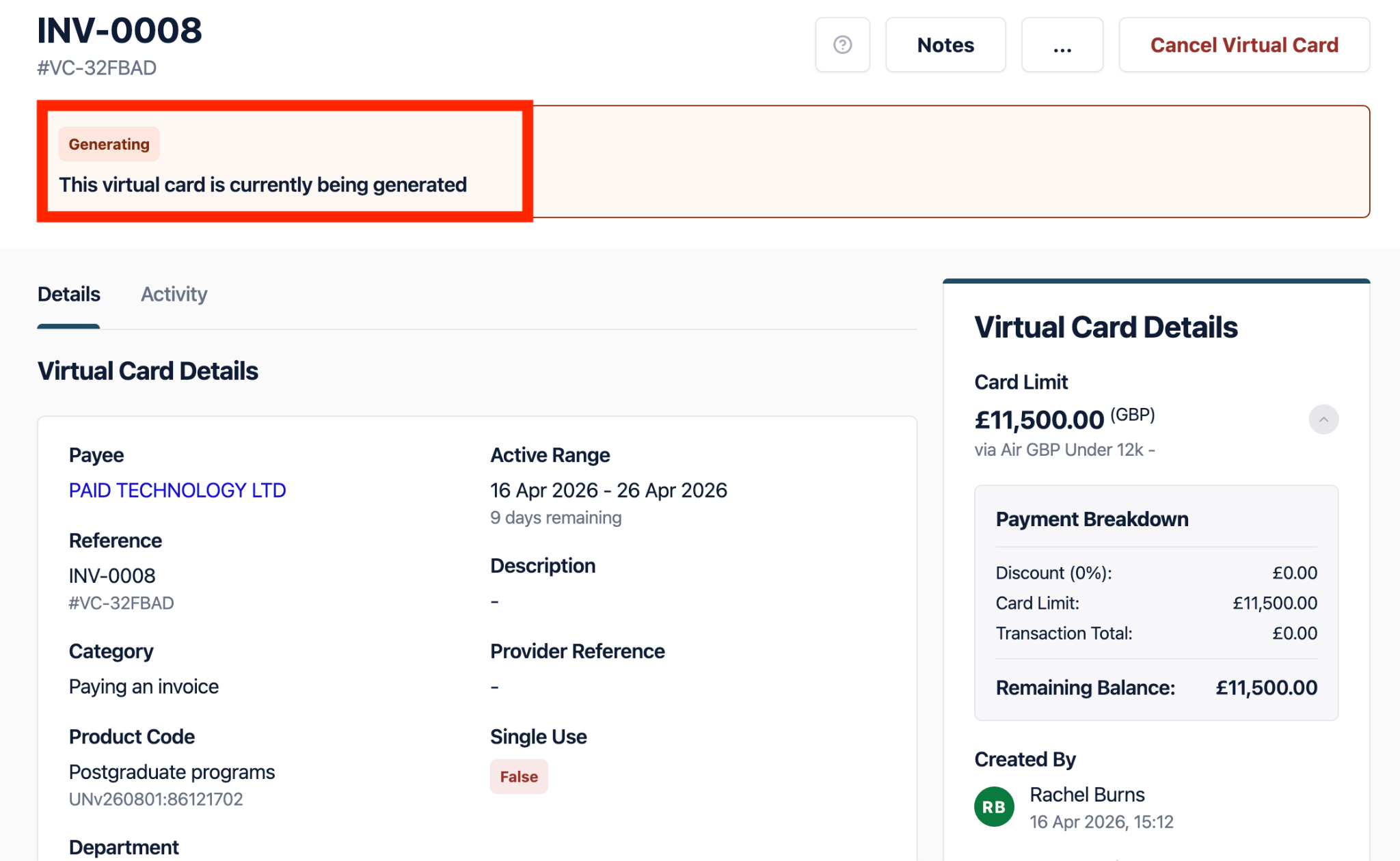Viewport: 1400px width, 861px height.
Task: Click the virtual card being generated message
Action: click(x=262, y=185)
